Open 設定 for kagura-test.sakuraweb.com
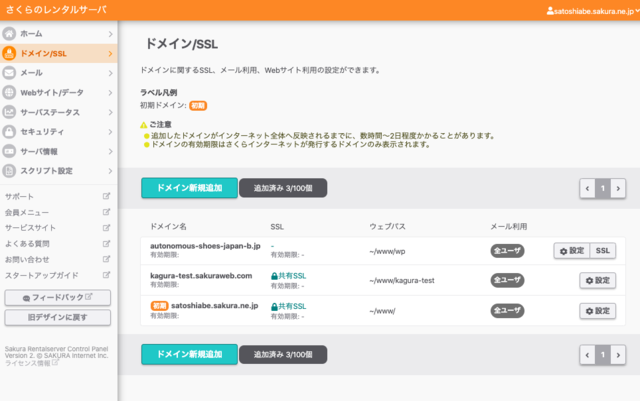 pos(598,280)
